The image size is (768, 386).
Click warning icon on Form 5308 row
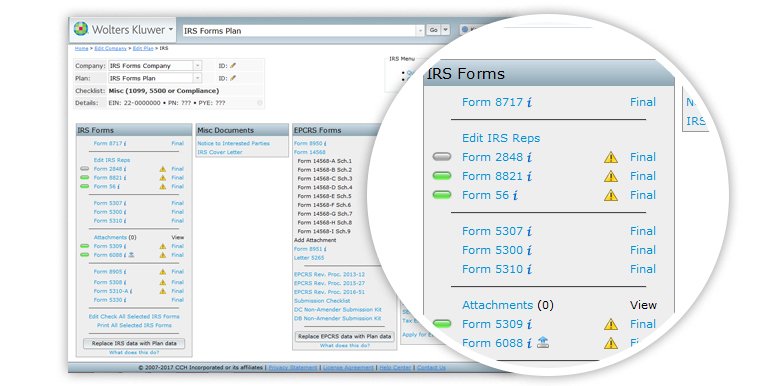pos(163,283)
